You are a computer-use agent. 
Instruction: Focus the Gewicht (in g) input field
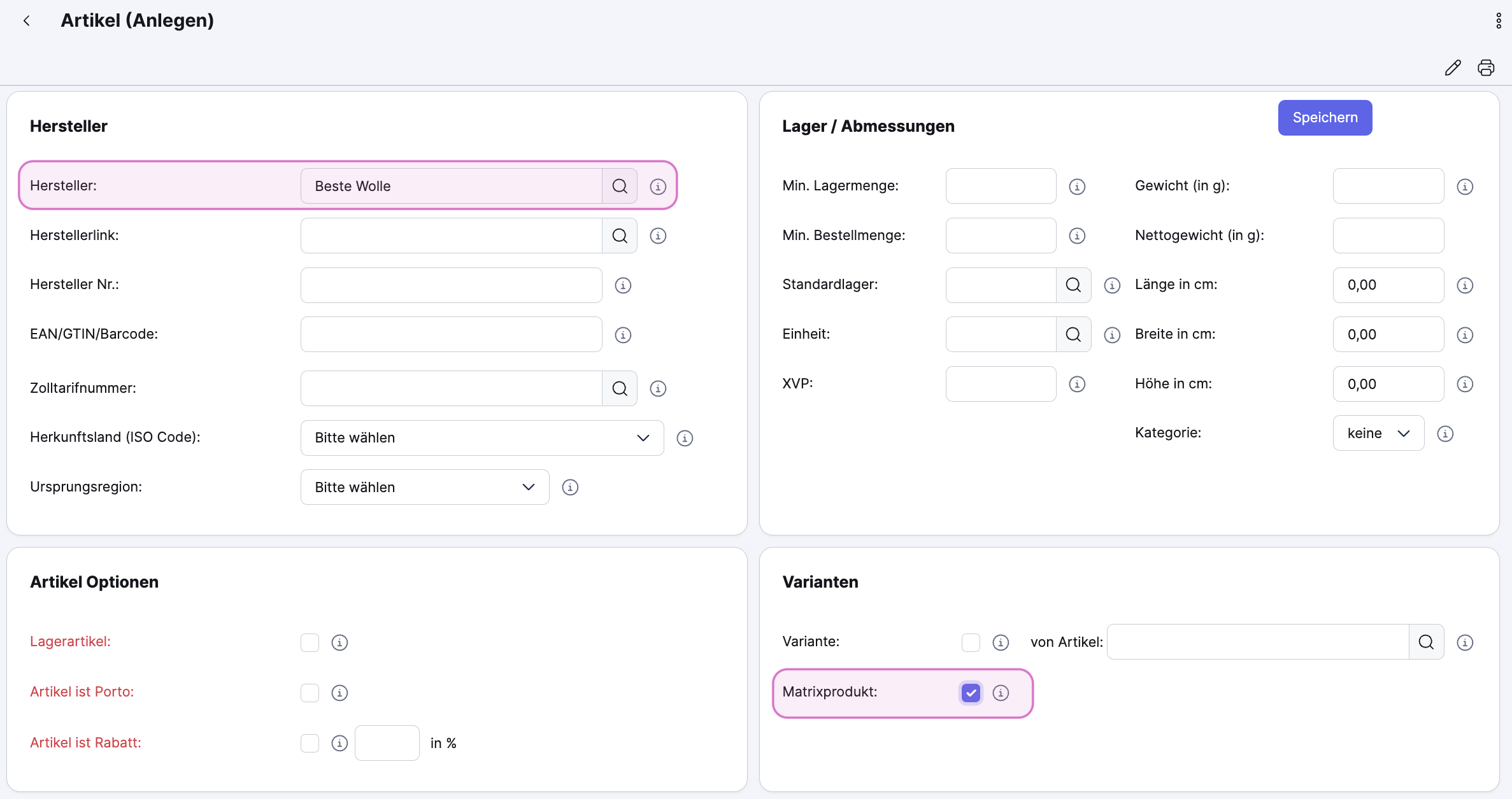click(x=1388, y=186)
